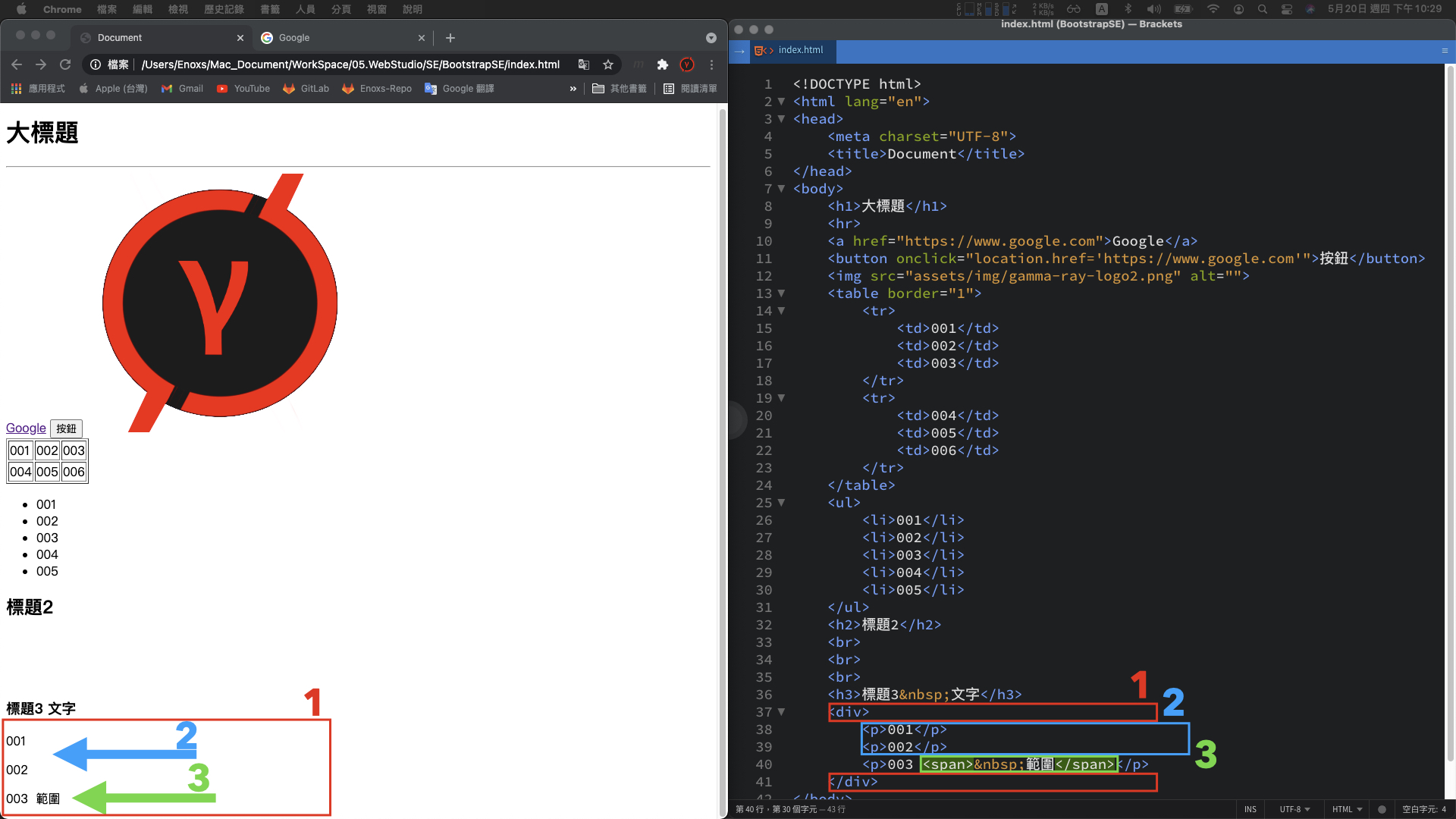The image size is (1456, 819).
Task: Open the Apps bookmark shortcut
Action: [38, 89]
